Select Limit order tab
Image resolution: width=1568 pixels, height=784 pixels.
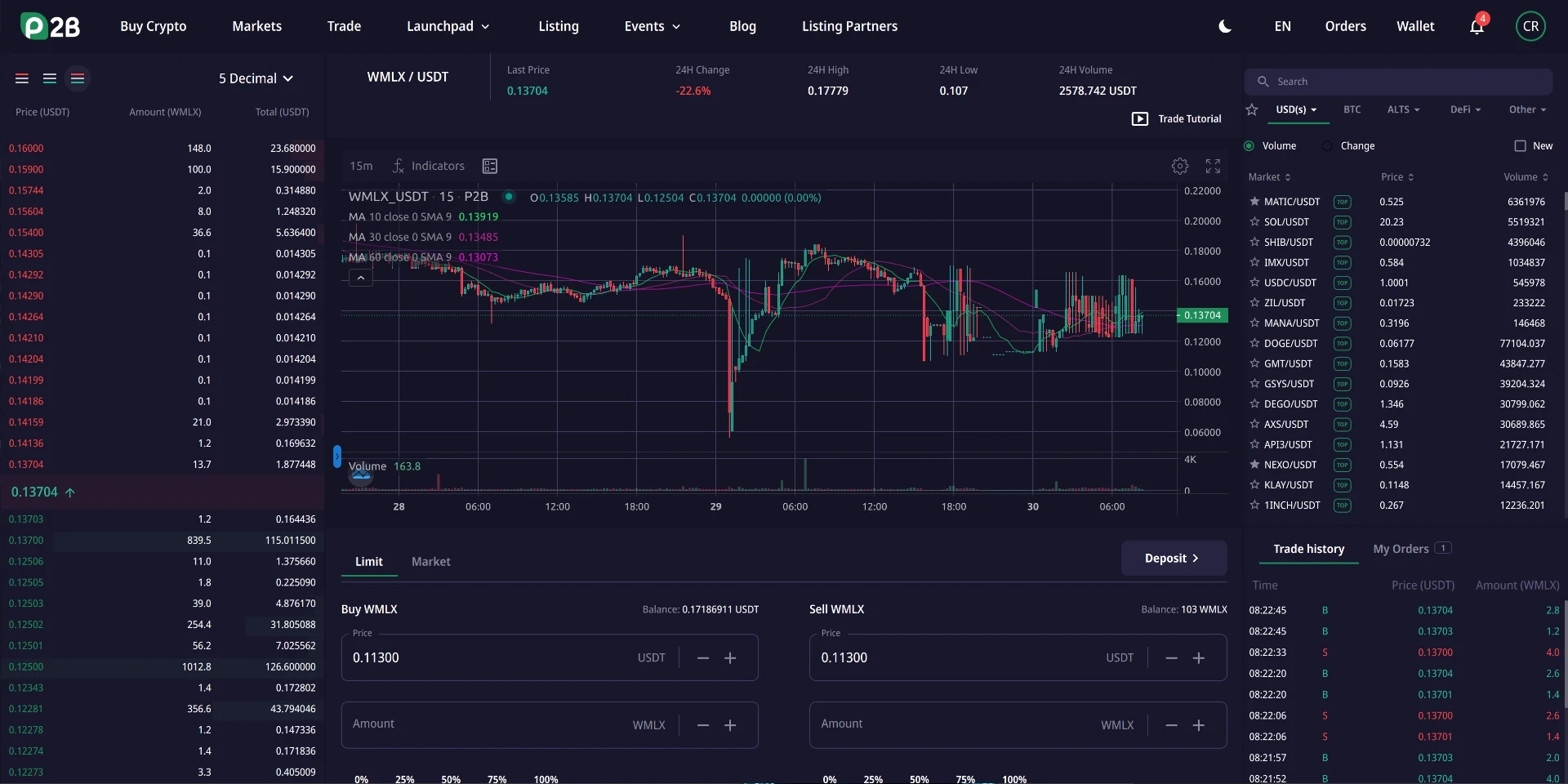click(x=369, y=562)
